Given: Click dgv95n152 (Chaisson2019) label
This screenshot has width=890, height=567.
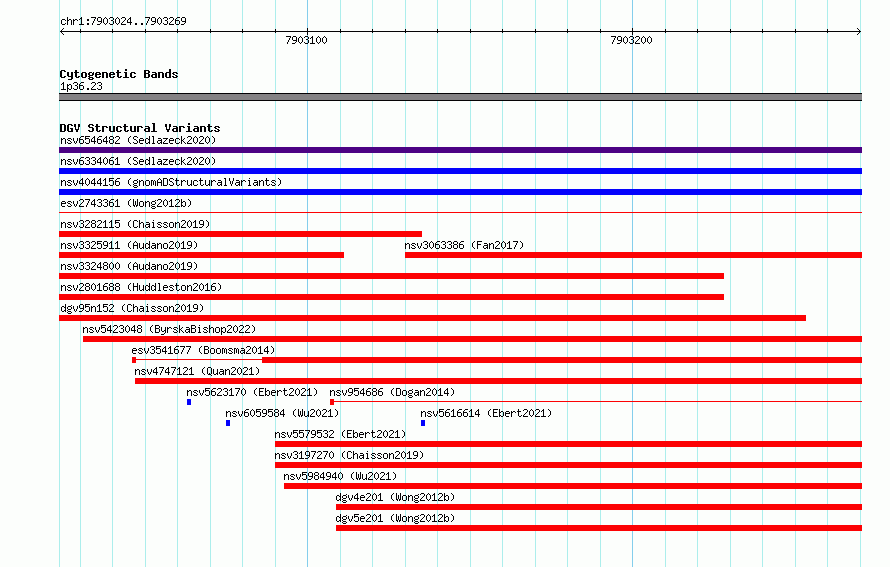Looking at the screenshot, I should point(132,308).
